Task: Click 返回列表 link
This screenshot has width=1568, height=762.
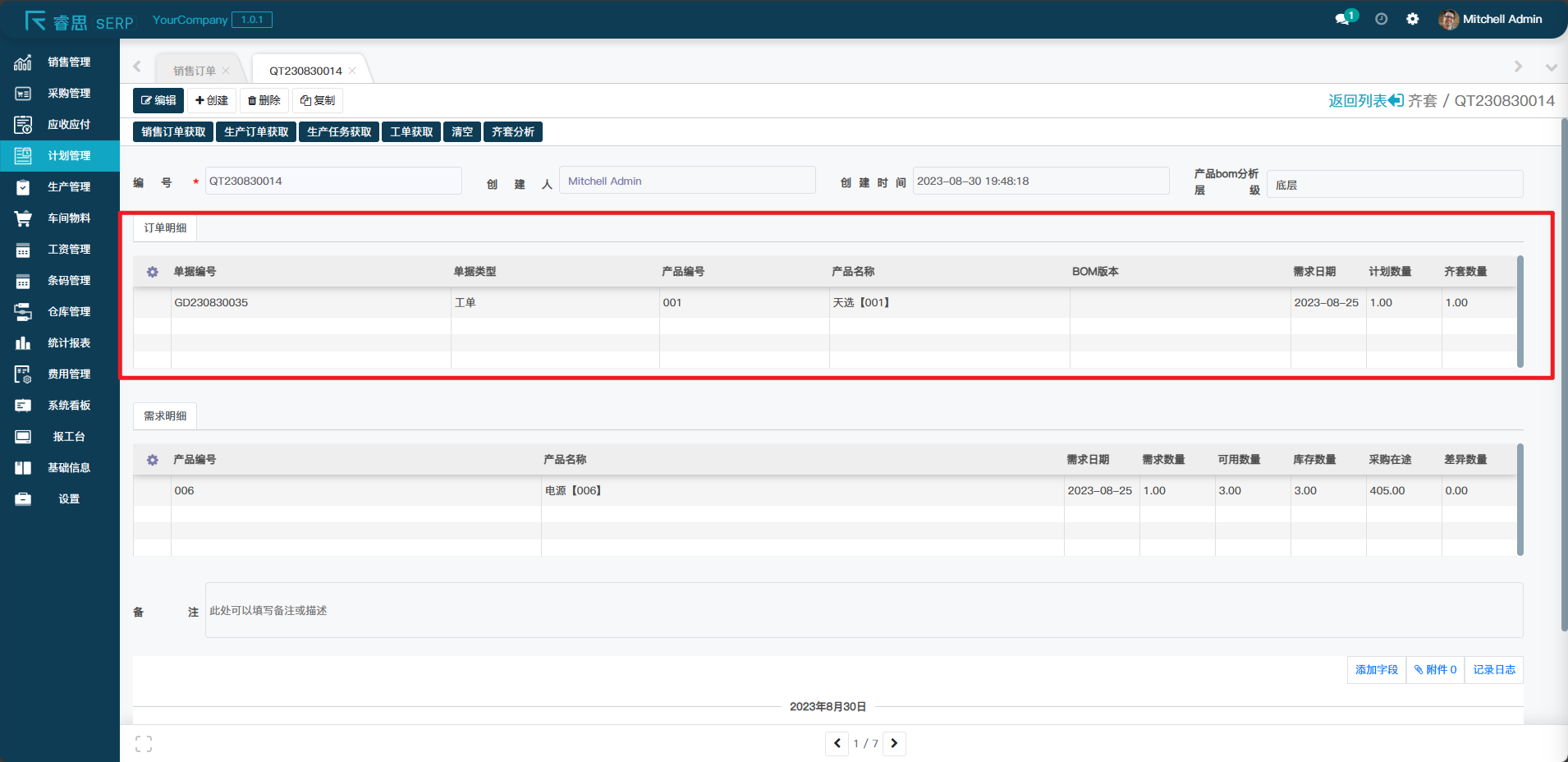Action: click(x=1365, y=100)
